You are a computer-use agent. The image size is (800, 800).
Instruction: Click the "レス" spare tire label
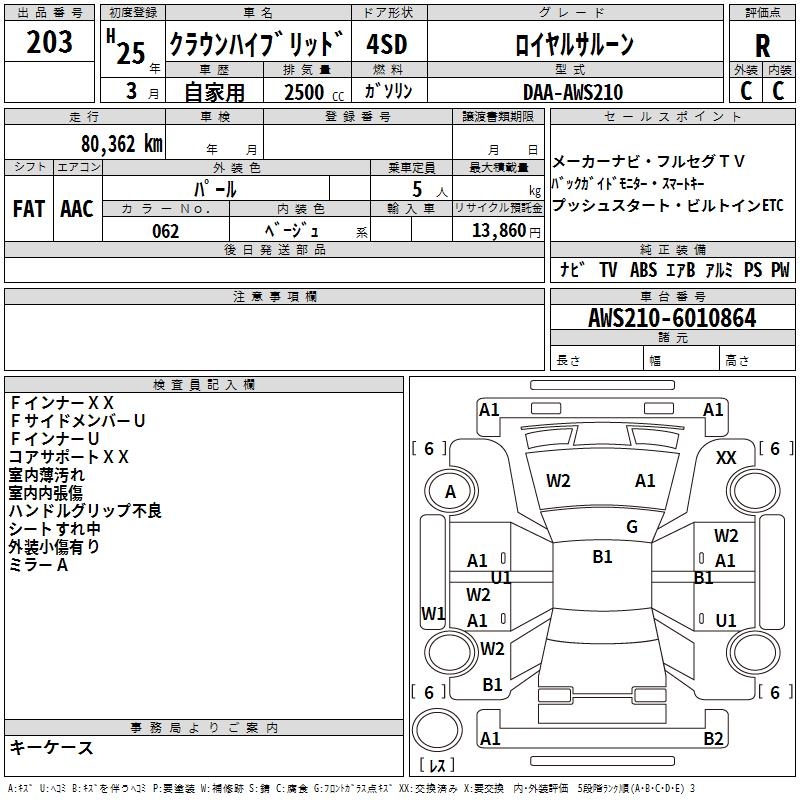tap(437, 765)
